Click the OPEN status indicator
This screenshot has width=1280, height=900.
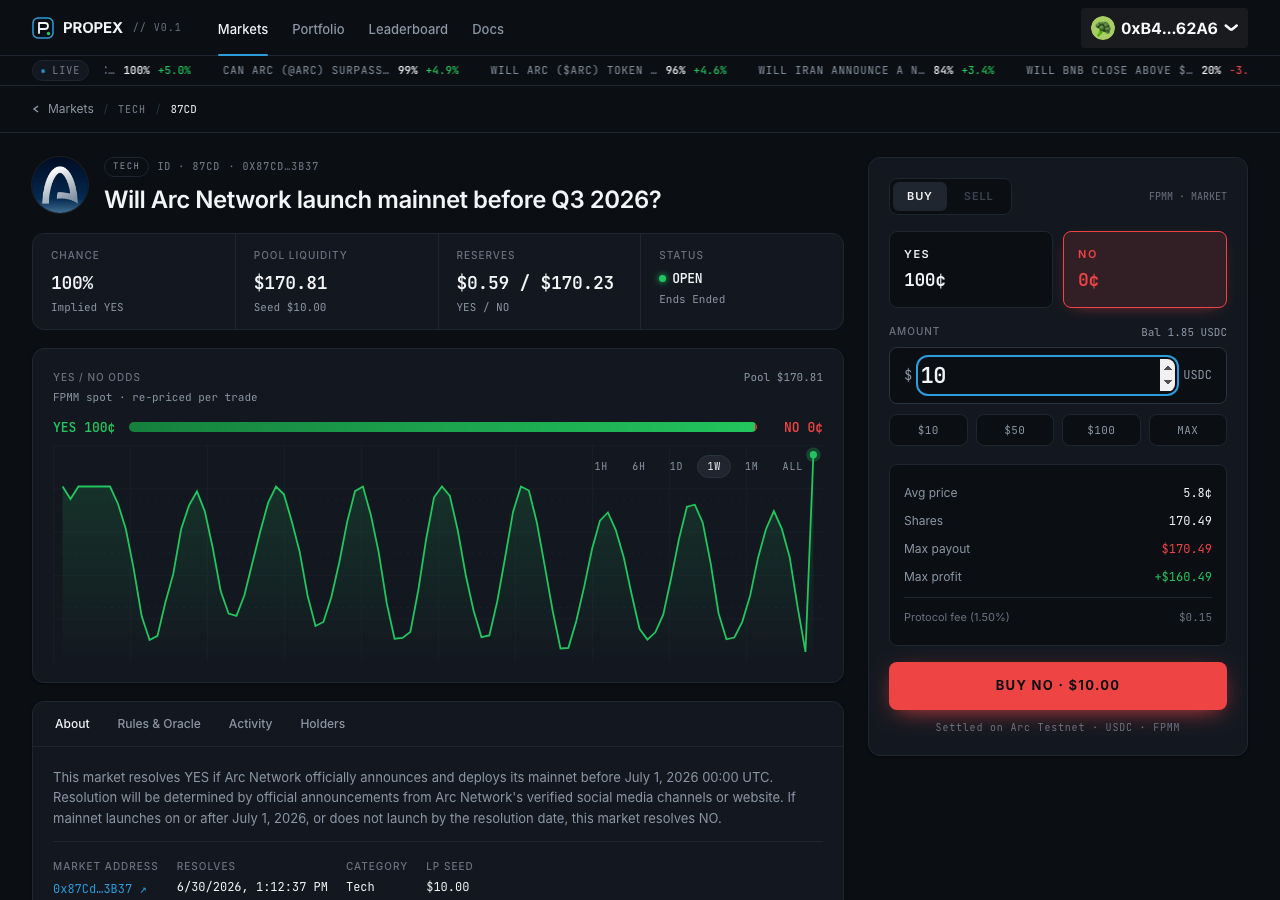coord(681,279)
